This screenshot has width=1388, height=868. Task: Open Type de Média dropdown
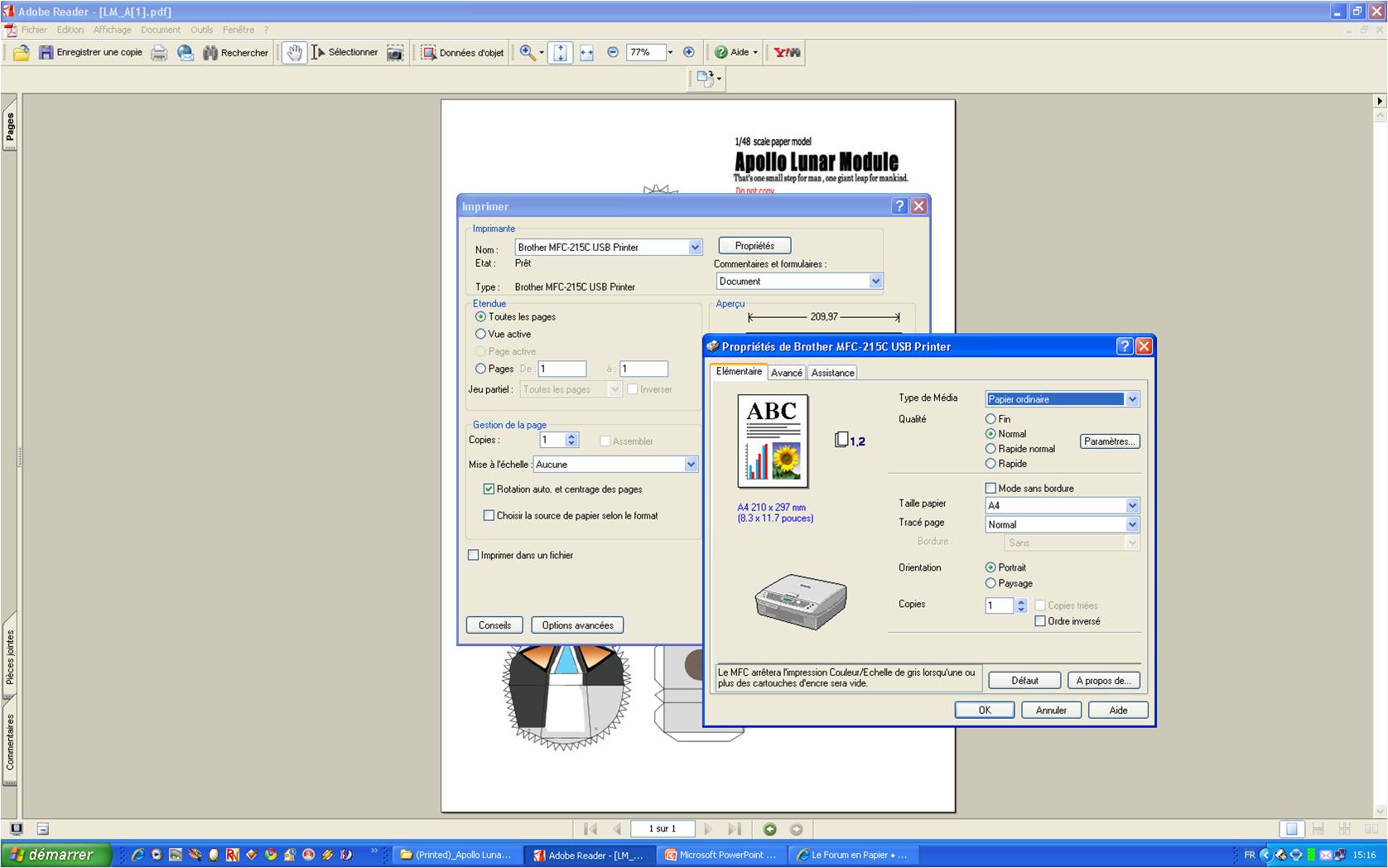pyautogui.click(x=1132, y=399)
